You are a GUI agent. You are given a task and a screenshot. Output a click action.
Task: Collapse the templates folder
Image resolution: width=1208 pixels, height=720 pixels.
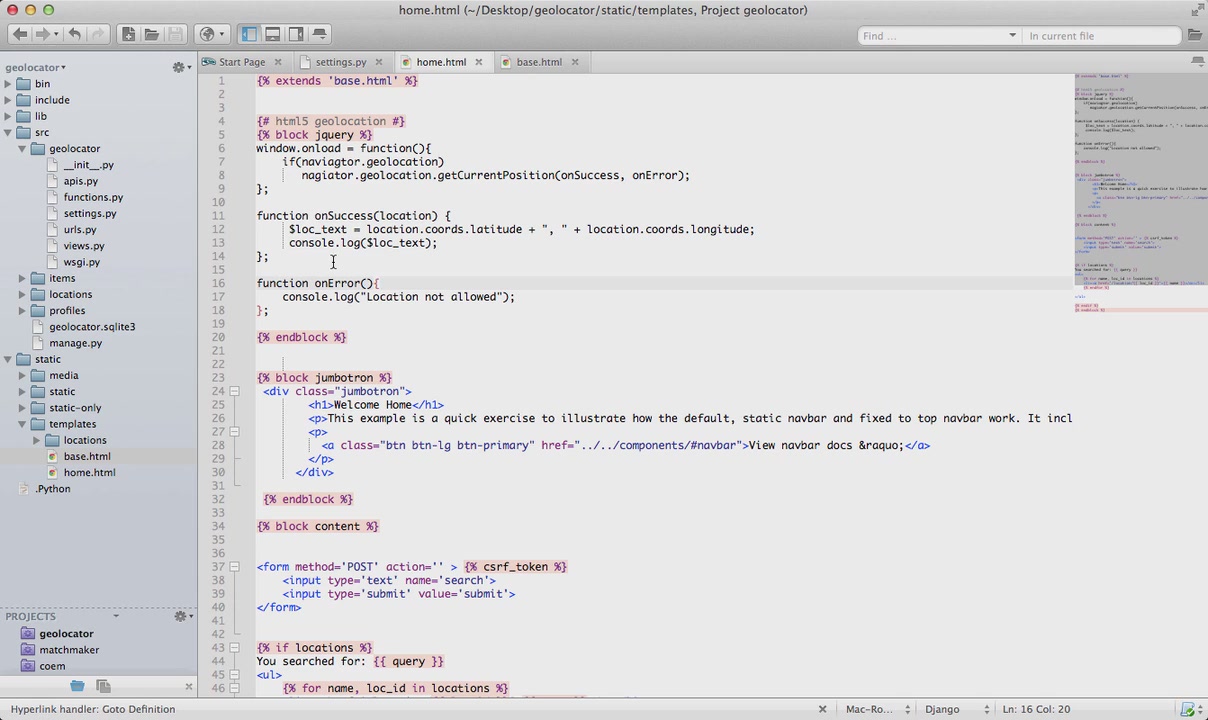22,424
